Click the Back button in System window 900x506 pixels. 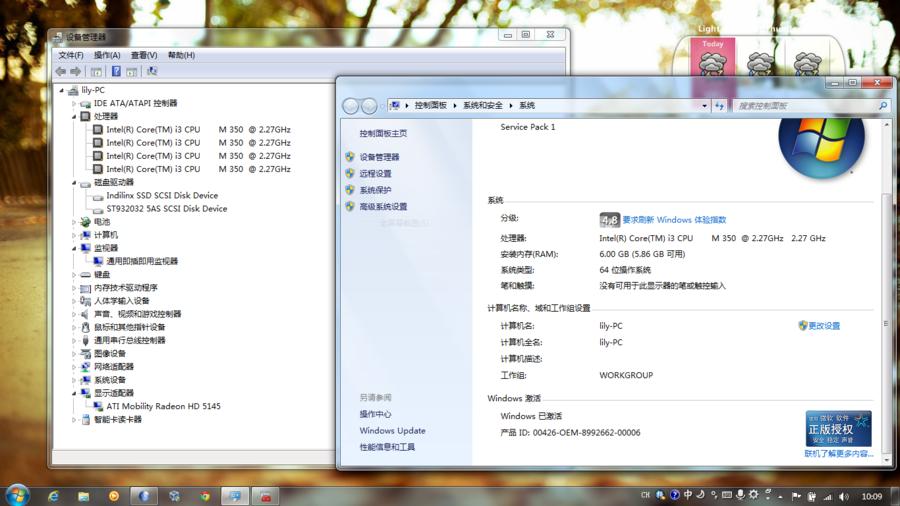coord(351,106)
